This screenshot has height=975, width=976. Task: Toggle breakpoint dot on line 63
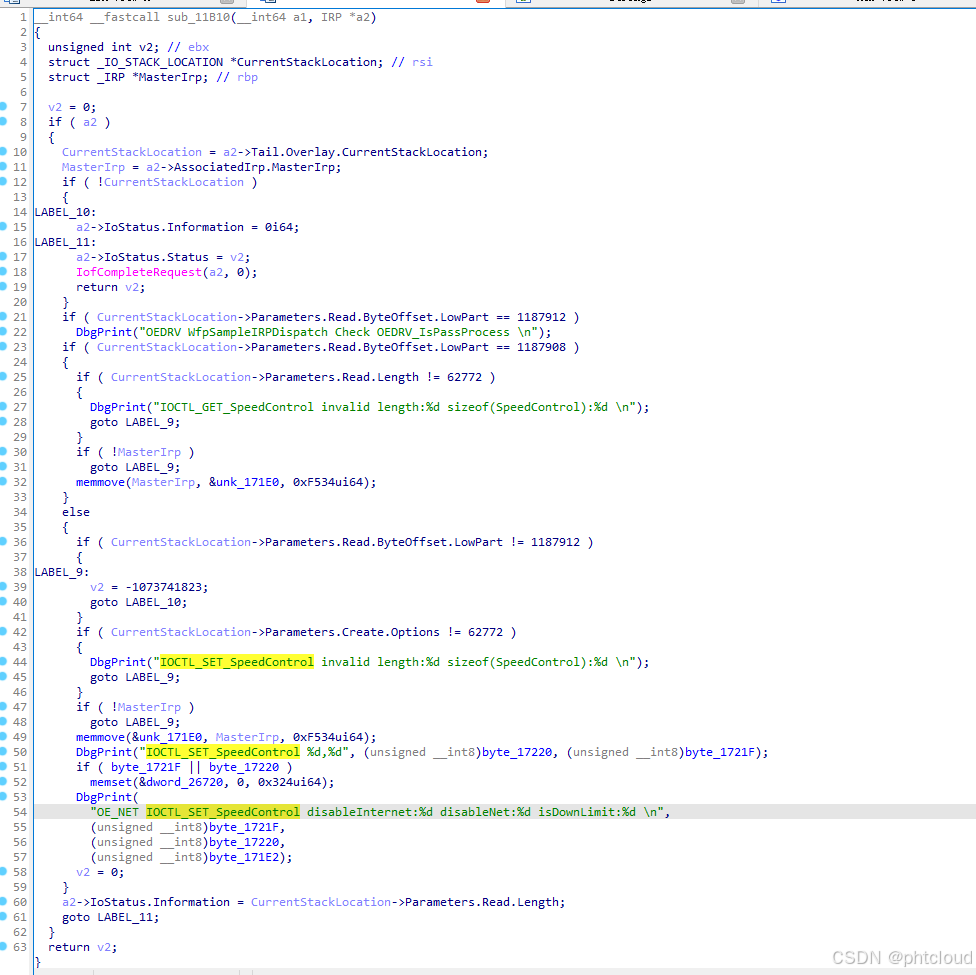point(3,946)
